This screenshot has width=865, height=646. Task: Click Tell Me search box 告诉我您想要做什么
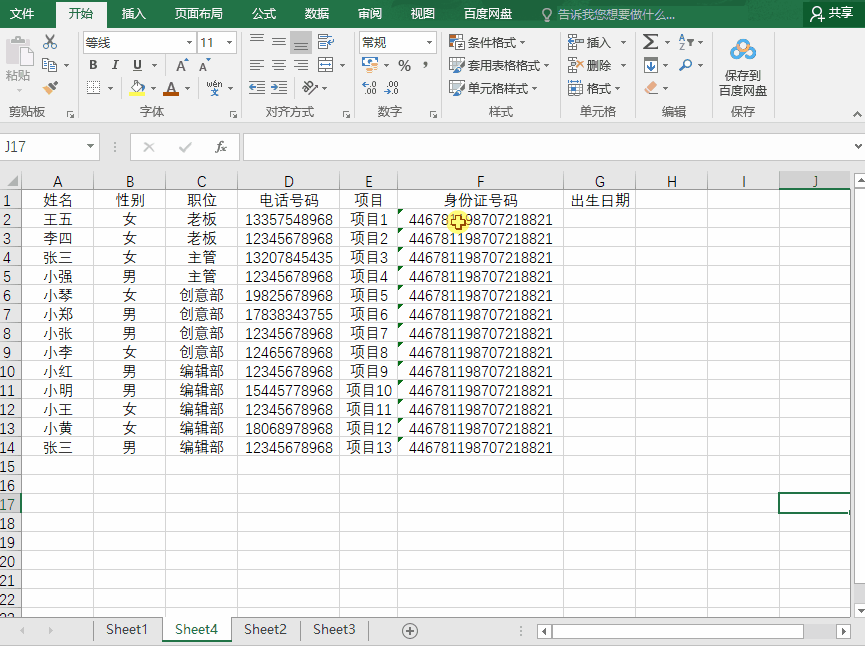(608, 14)
